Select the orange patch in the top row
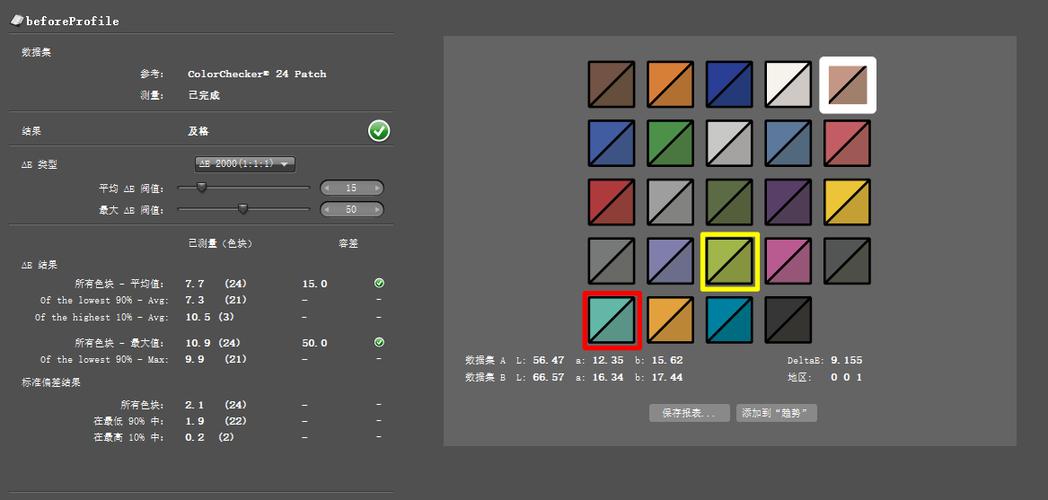Viewport: 1048px width, 500px height. point(670,84)
